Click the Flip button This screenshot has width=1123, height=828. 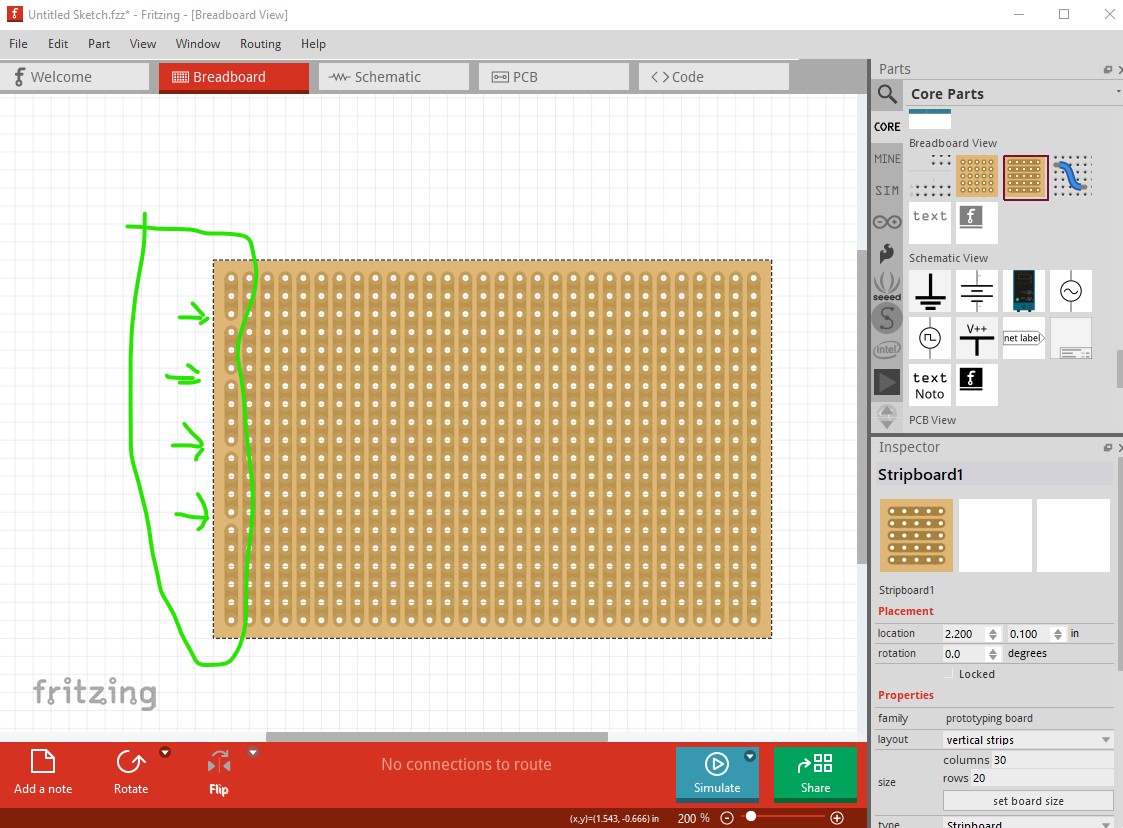coord(218,772)
